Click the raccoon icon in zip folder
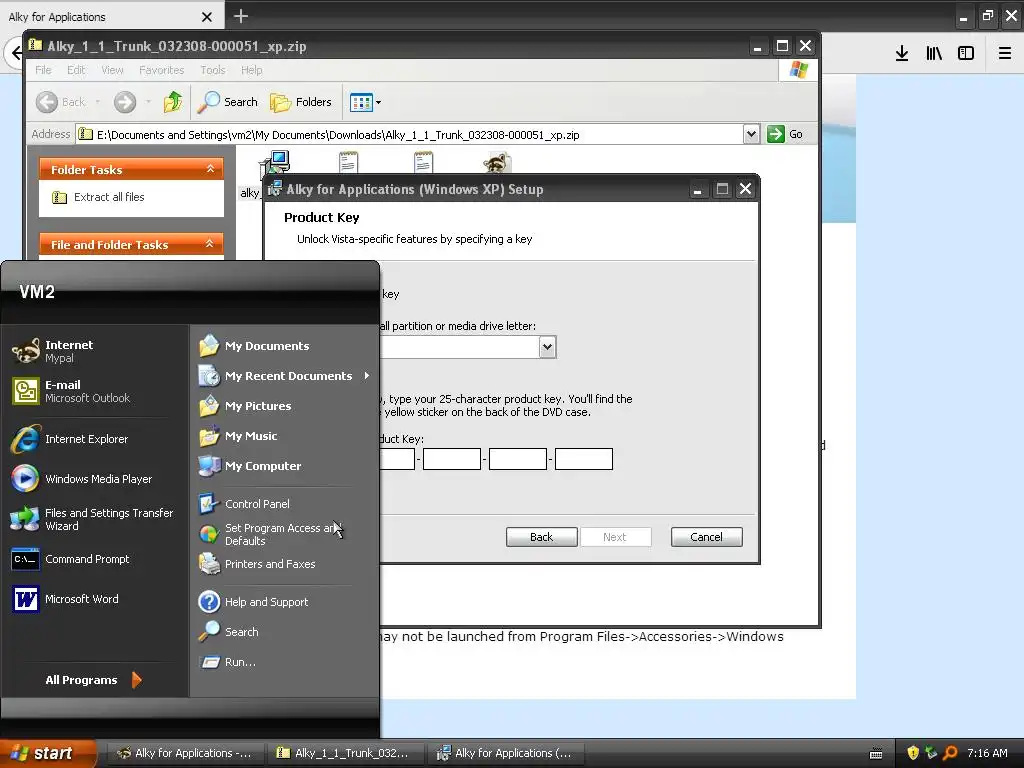Screen dimensions: 1024x768 pos(496,161)
